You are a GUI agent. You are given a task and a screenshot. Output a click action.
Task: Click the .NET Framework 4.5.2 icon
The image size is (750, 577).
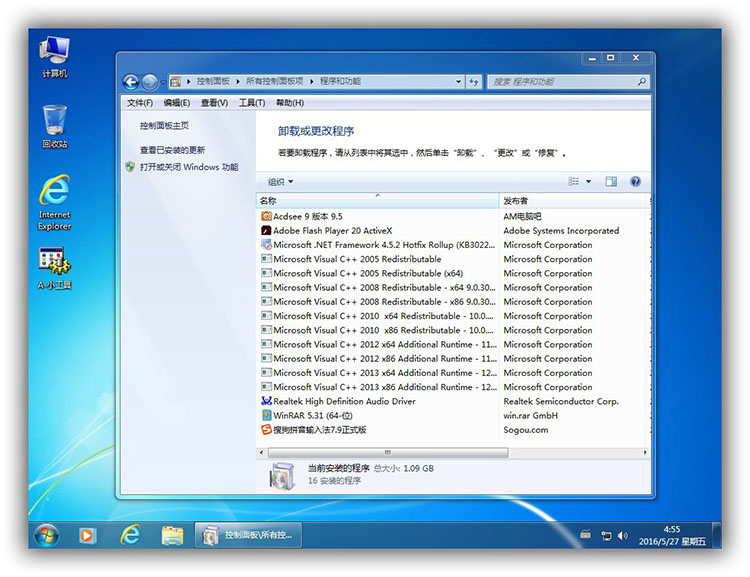point(266,244)
